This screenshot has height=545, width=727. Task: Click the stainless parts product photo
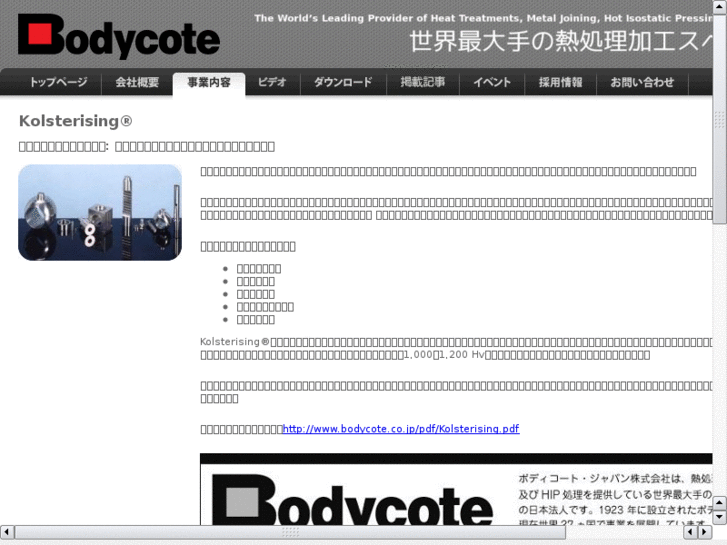coord(100,212)
